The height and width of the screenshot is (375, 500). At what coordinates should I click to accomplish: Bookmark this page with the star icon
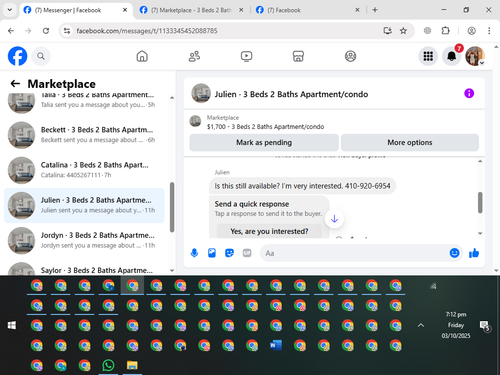(403, 31)
